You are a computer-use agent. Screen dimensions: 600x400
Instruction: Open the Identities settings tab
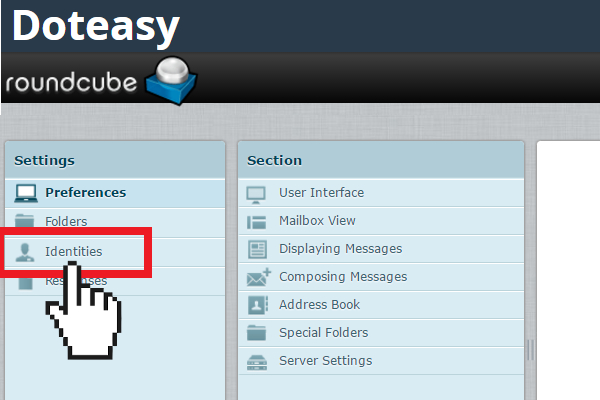point(115,252)
